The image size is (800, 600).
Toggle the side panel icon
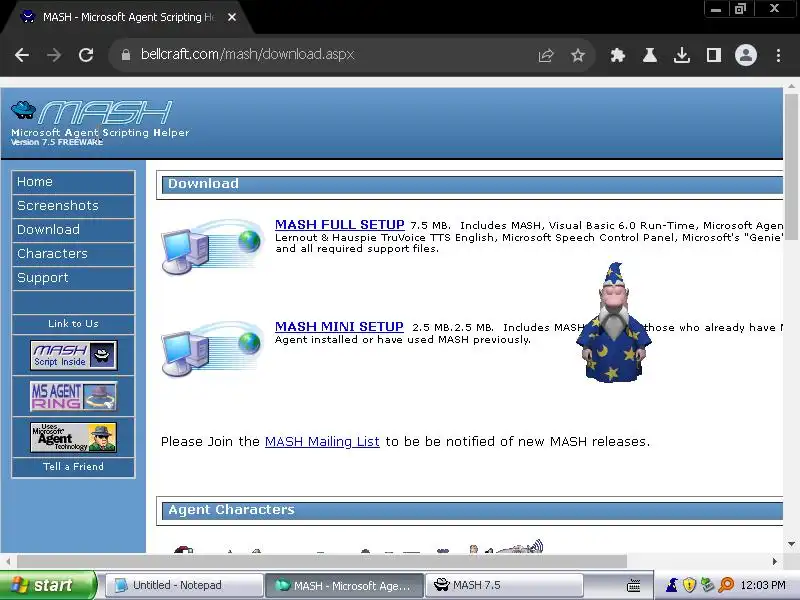(714, 55)
